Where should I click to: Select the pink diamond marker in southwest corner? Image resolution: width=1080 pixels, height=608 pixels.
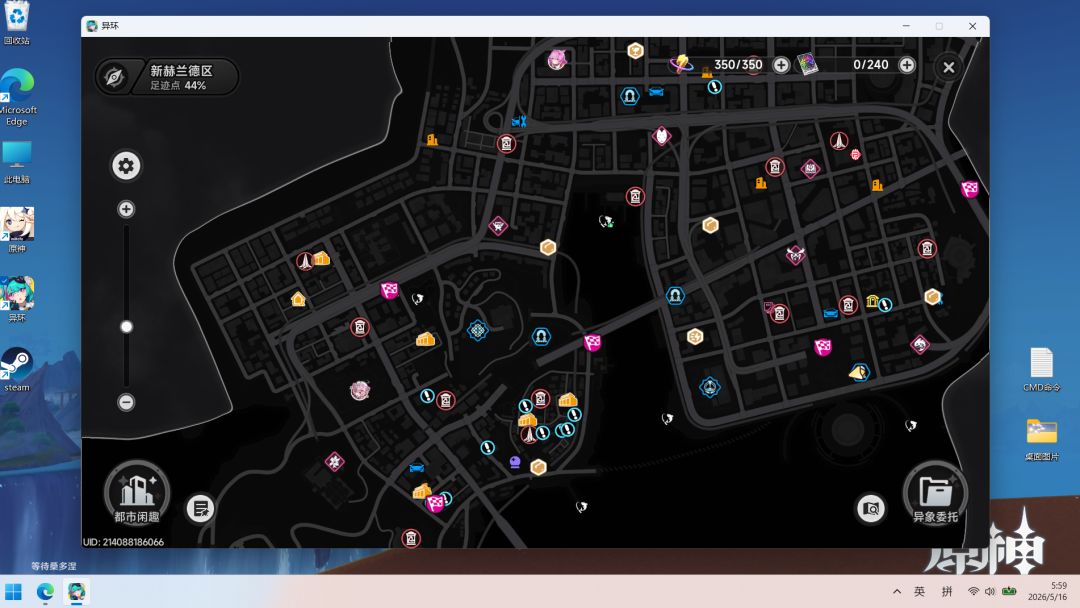[335, 461]
